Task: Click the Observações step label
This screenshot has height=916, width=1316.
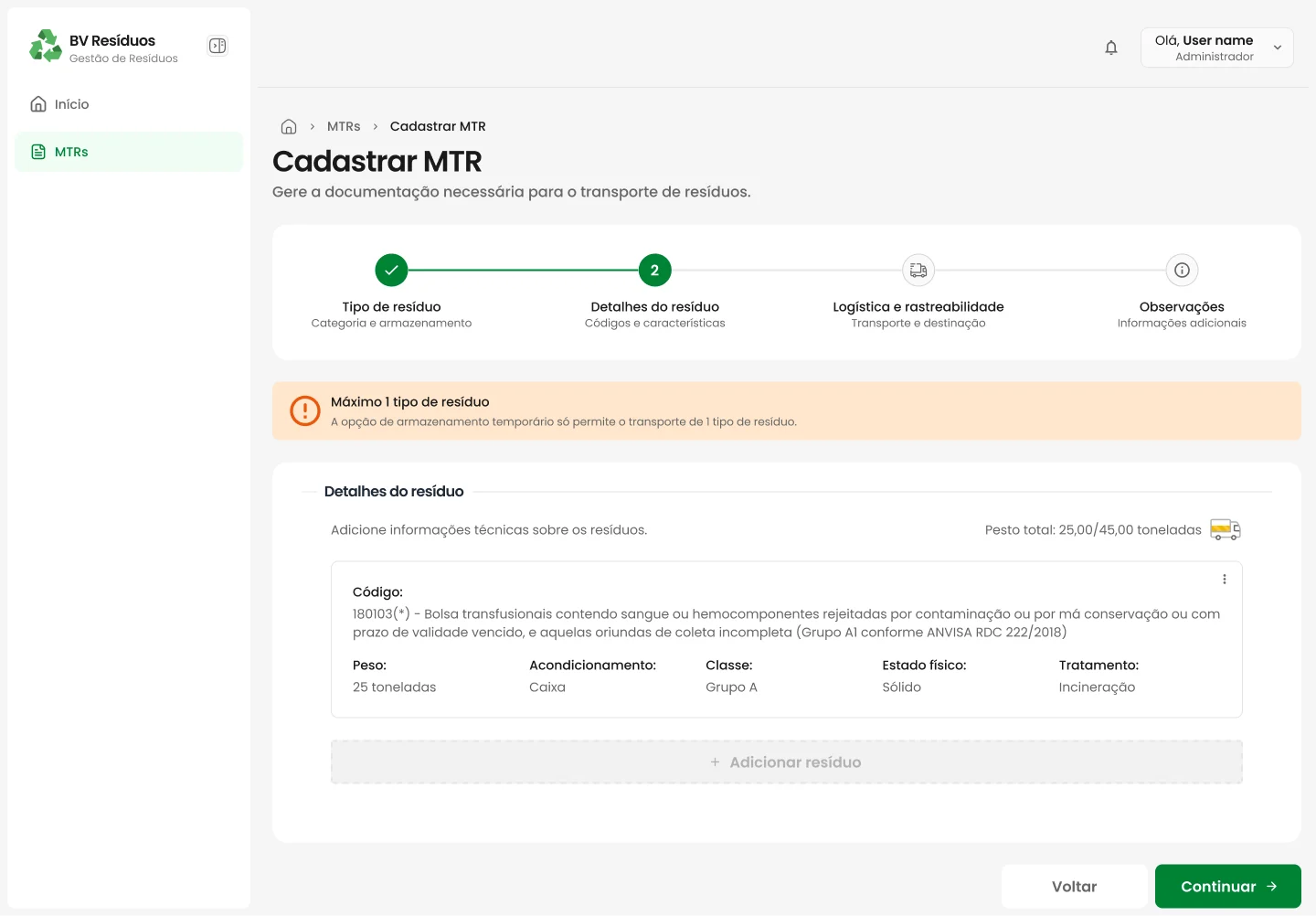Action: [1182, 307]
